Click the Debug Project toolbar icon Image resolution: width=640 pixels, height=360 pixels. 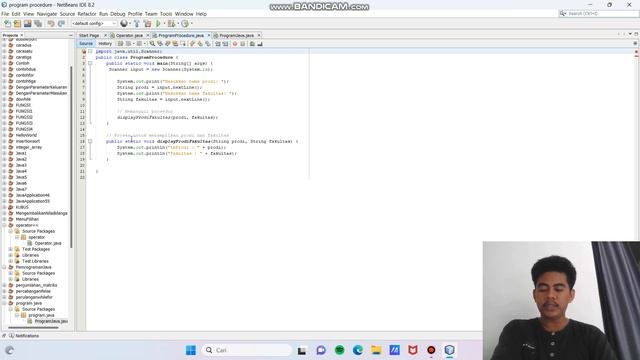171,24
